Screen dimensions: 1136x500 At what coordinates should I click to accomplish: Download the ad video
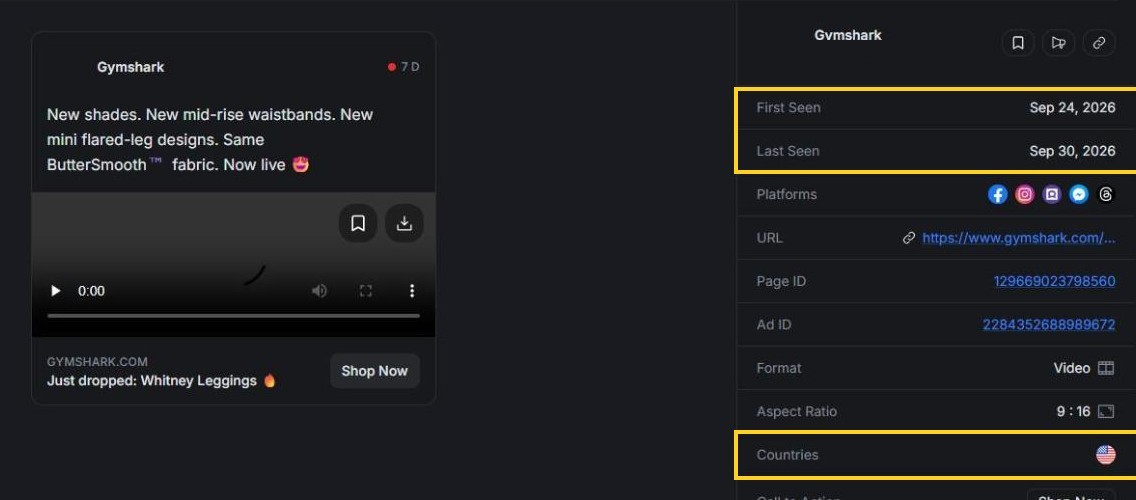404,223
